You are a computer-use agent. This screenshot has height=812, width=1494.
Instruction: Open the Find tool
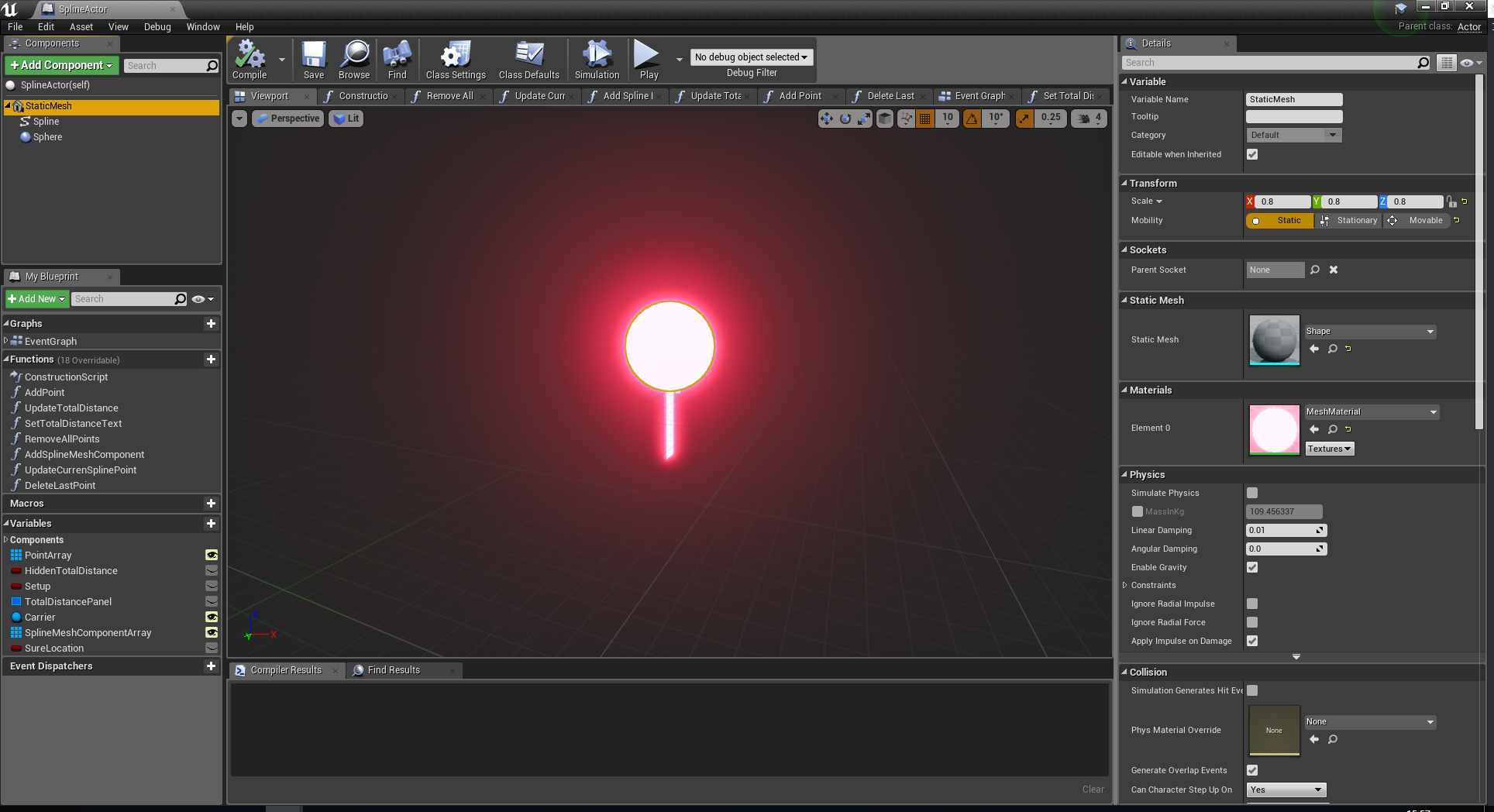point(397,59)
